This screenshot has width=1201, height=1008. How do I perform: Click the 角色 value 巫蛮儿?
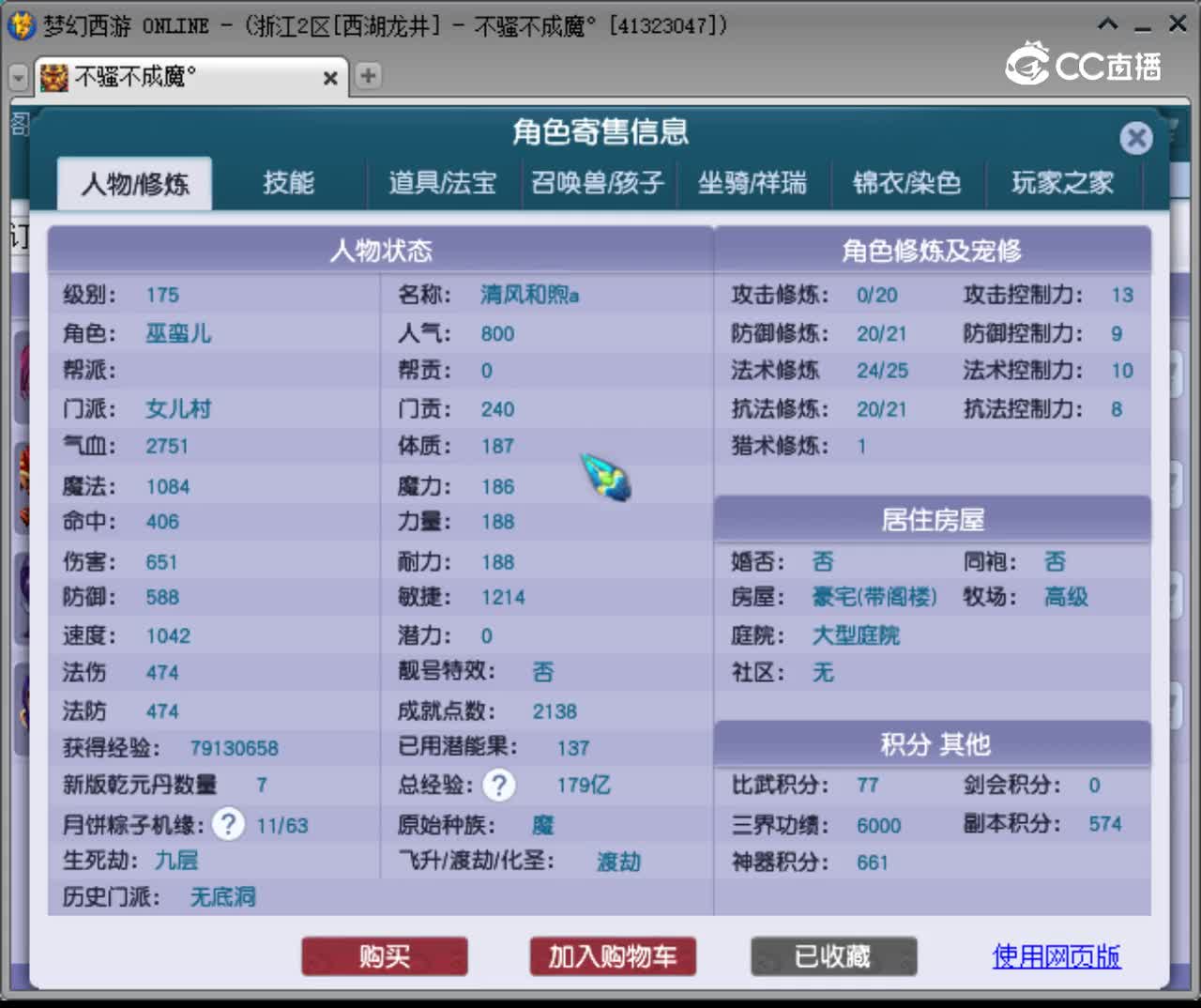coord(178,333)
